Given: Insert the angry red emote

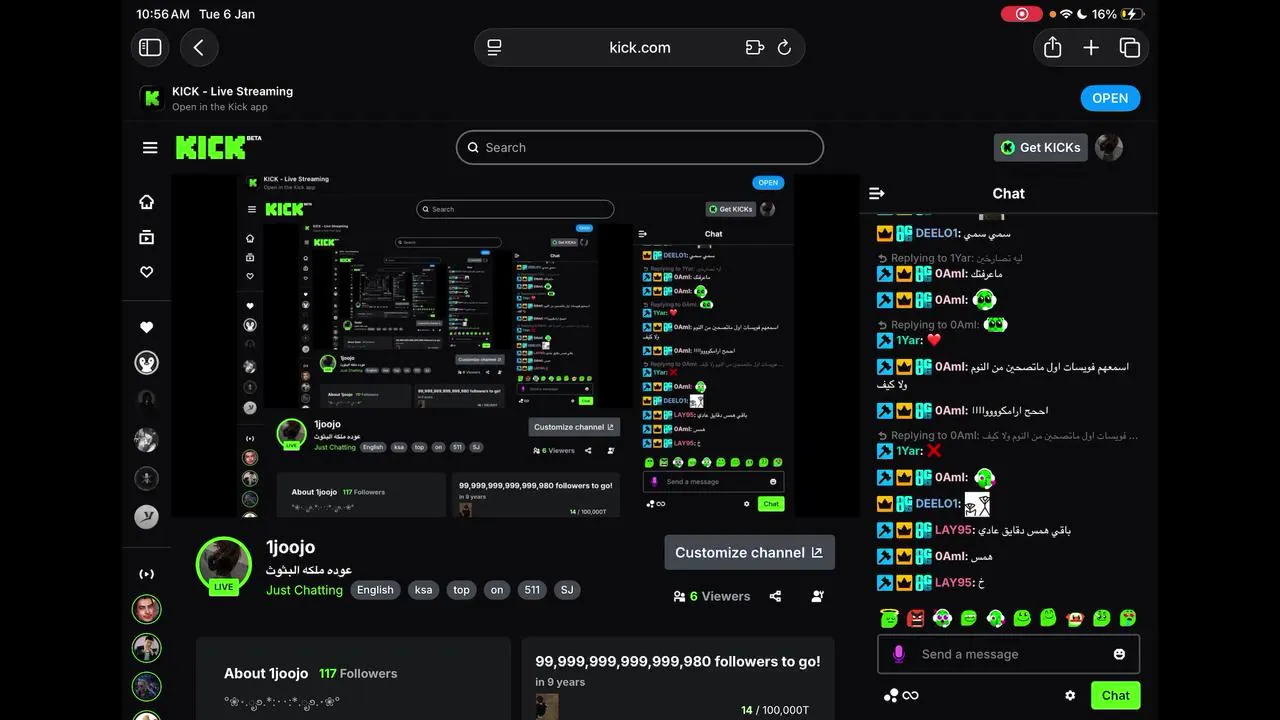Looking at the screenshot, I should pyautogui.click(x=916, y=618).
